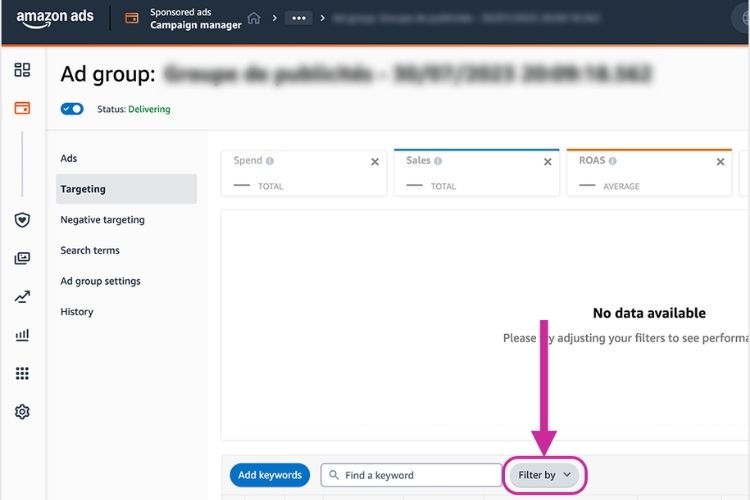Open the Filter by dropdown

[544, 475]
